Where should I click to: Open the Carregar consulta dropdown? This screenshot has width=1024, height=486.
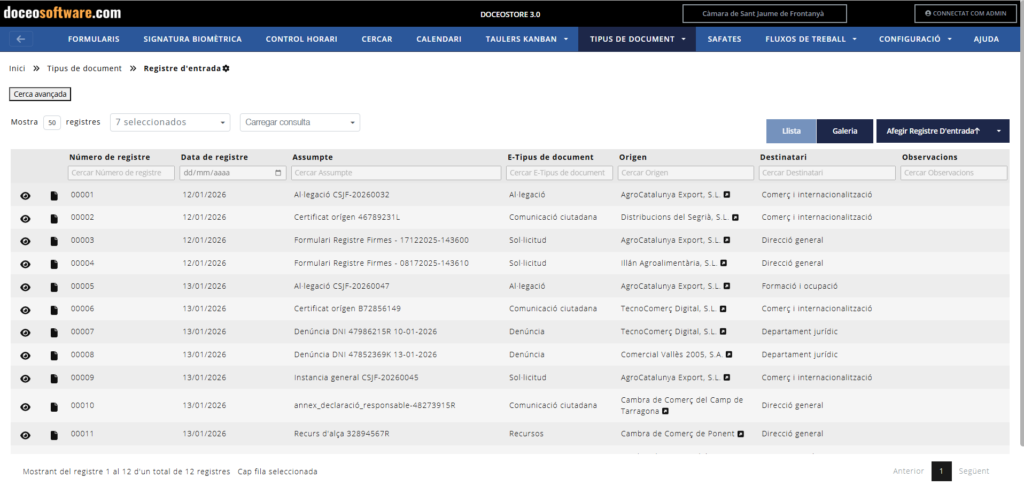tap(300, 122)
